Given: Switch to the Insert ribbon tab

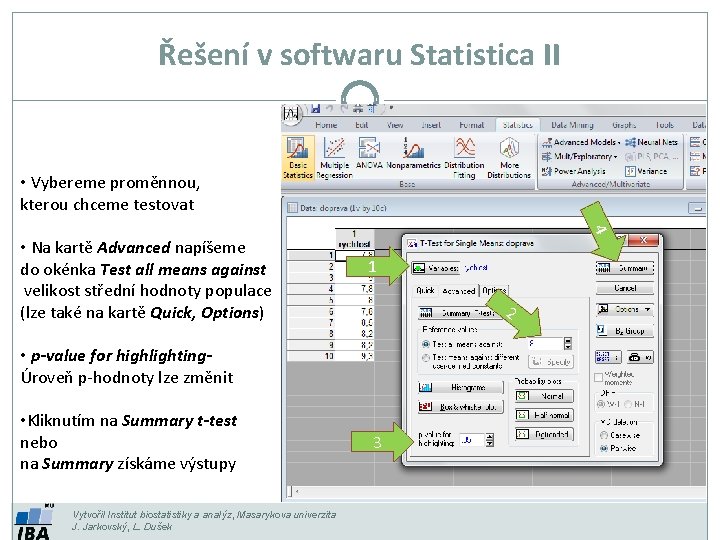Looking at the screenshot, I should (x=431, y=125).
